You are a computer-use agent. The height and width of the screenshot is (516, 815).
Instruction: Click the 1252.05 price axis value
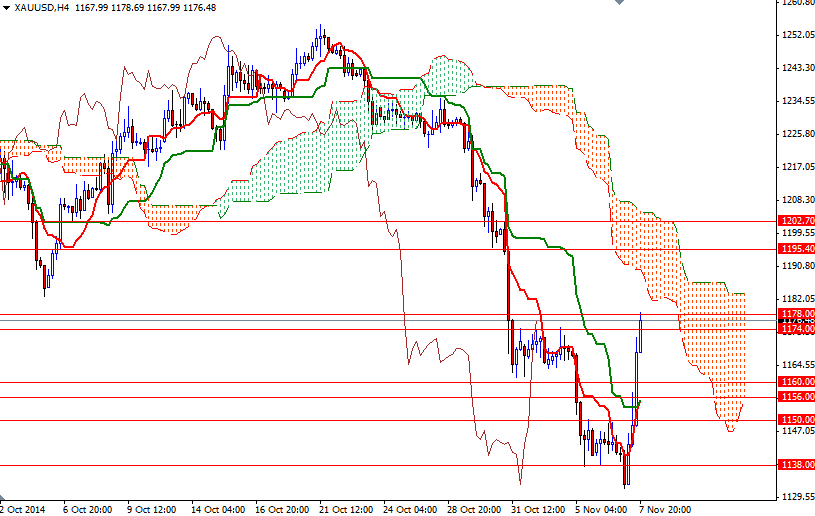(798, 35)
